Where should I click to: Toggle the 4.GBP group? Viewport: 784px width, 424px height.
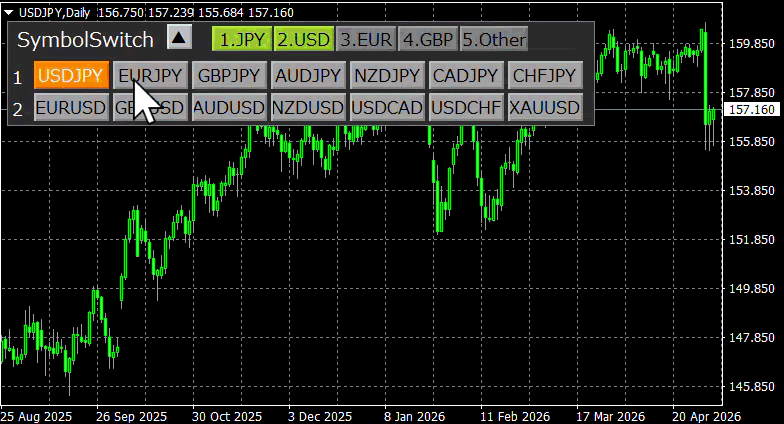[428, 40]
